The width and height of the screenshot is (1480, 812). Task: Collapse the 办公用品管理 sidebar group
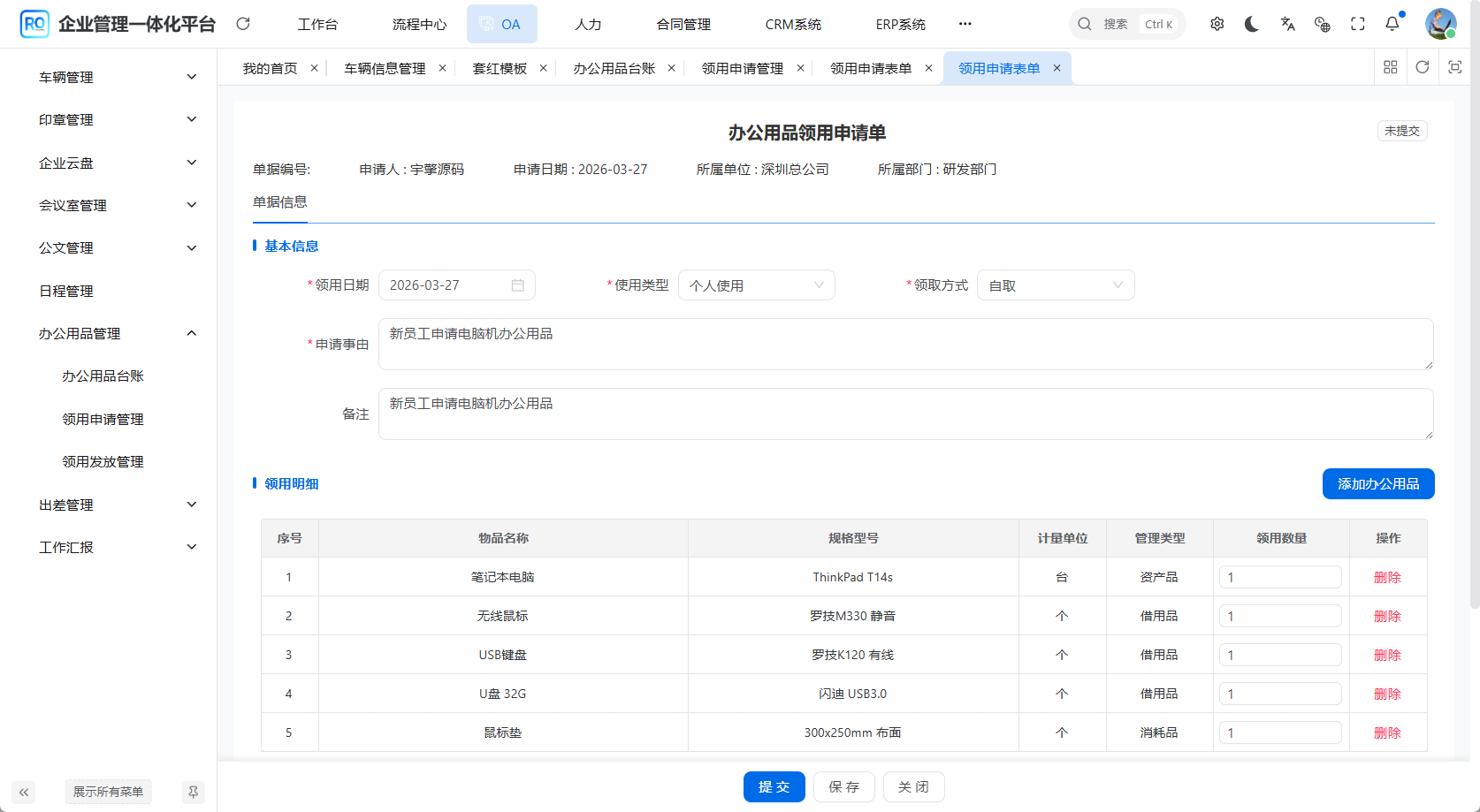(115, 333)
